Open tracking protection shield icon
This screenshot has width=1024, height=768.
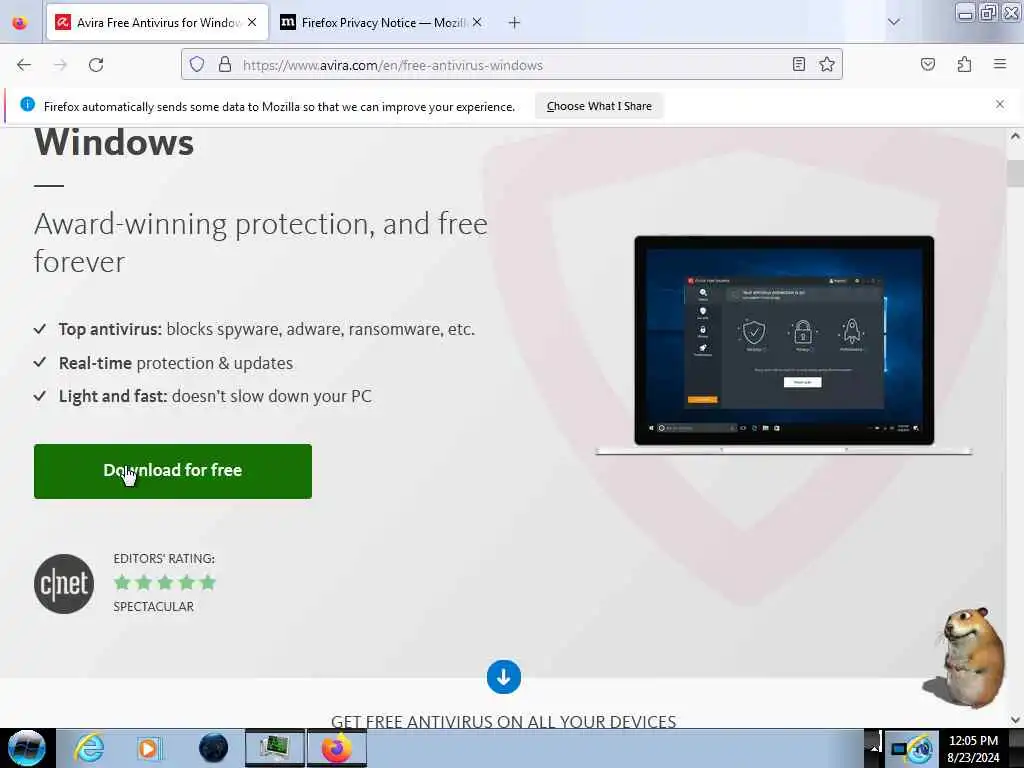point(197,65)
